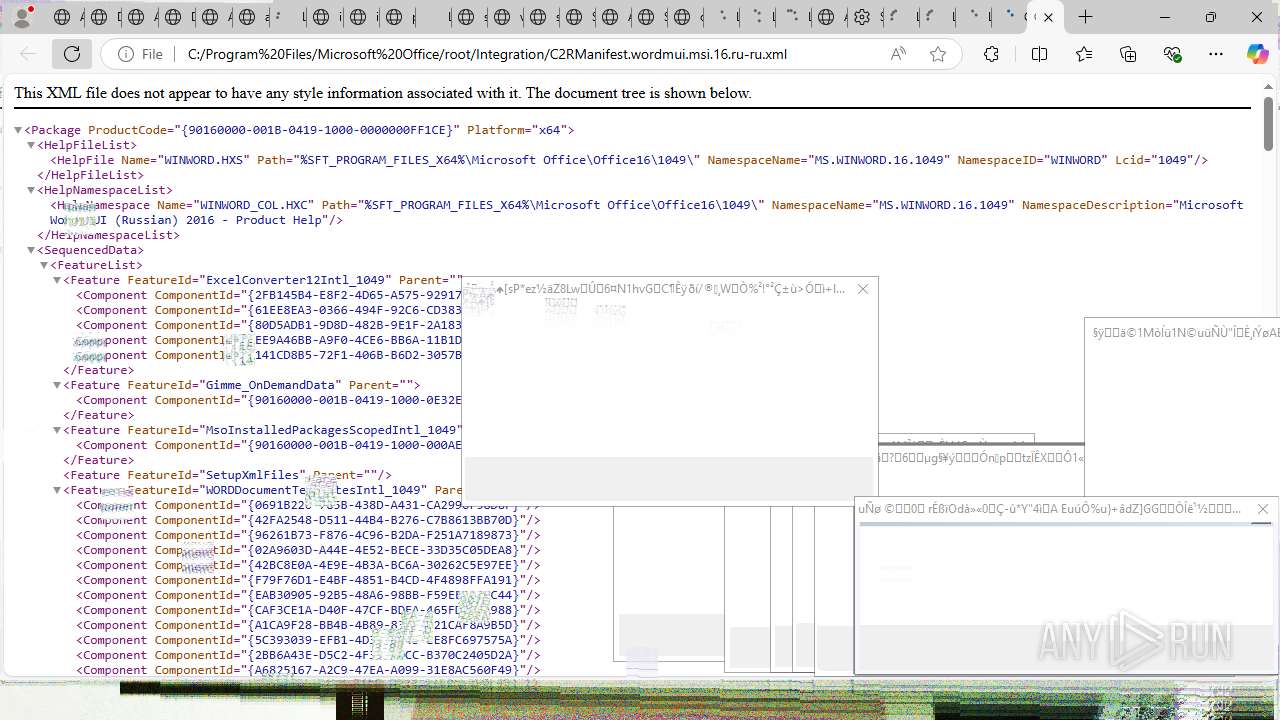Open Browser essentials heart icon
1280x720 pixels.
point(1172,54)
